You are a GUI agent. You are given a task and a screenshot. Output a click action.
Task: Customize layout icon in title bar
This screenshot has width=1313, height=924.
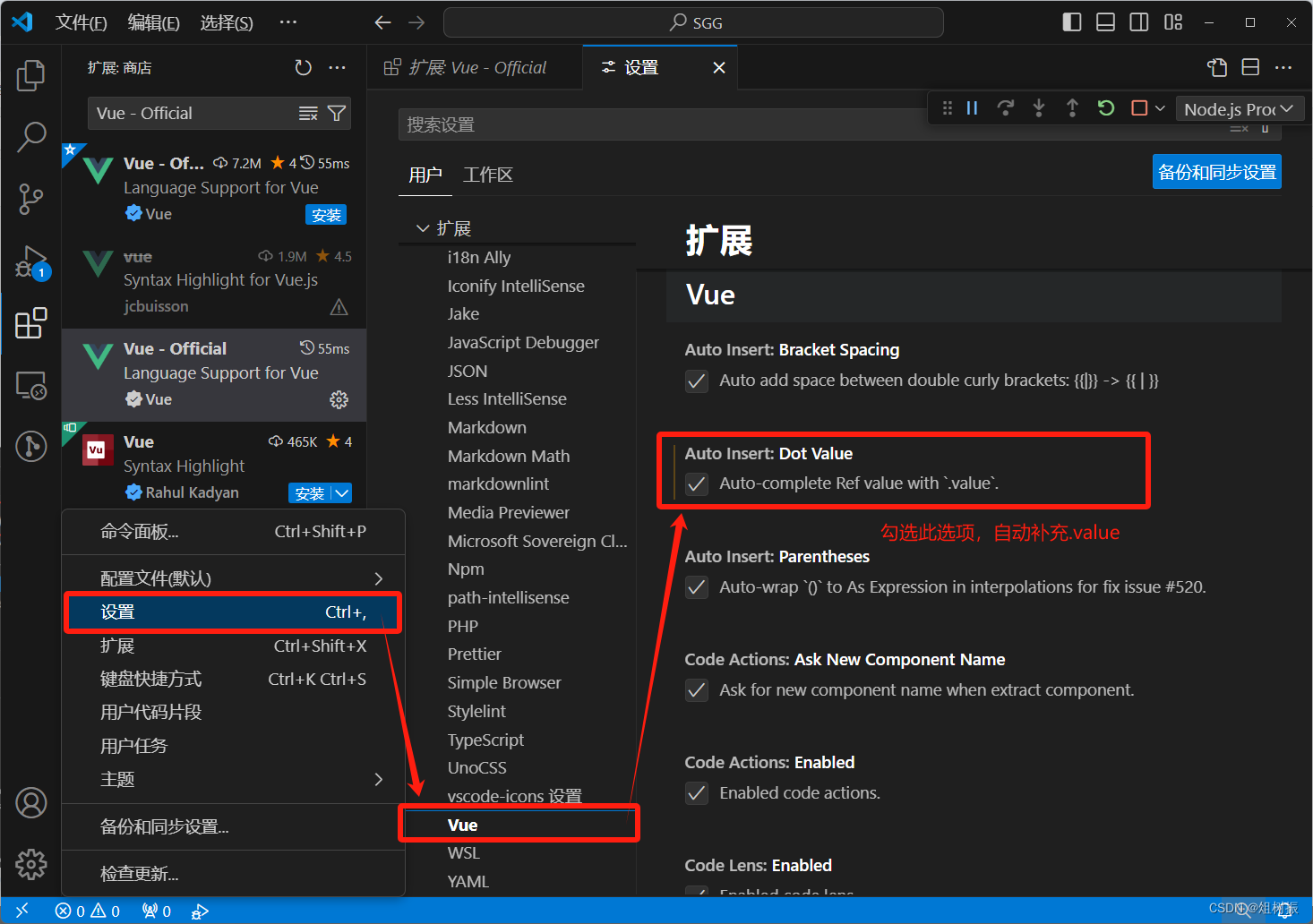coord(1173,22)
